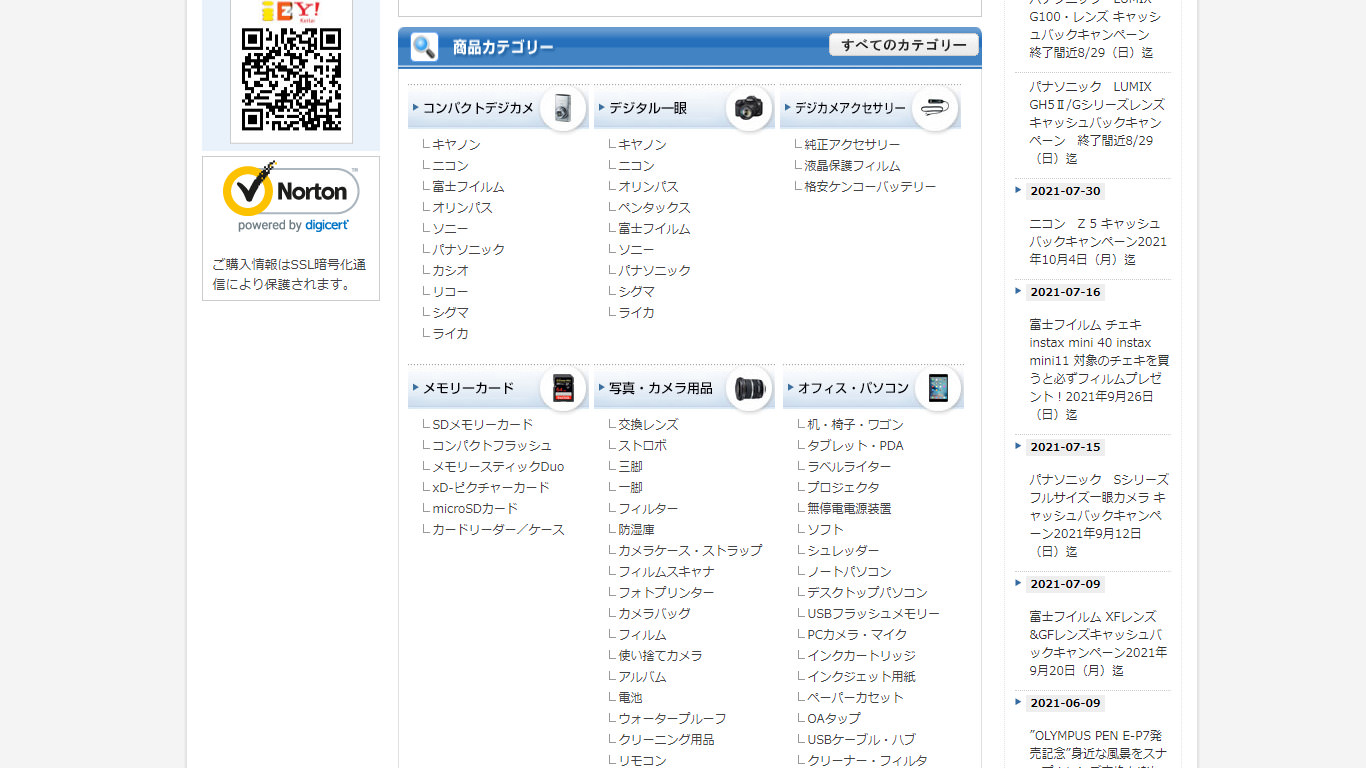This screenshot has width=1366, height=768.
Task: Open すべてのカテゴリー button
Action: click(x=904, y=45)
